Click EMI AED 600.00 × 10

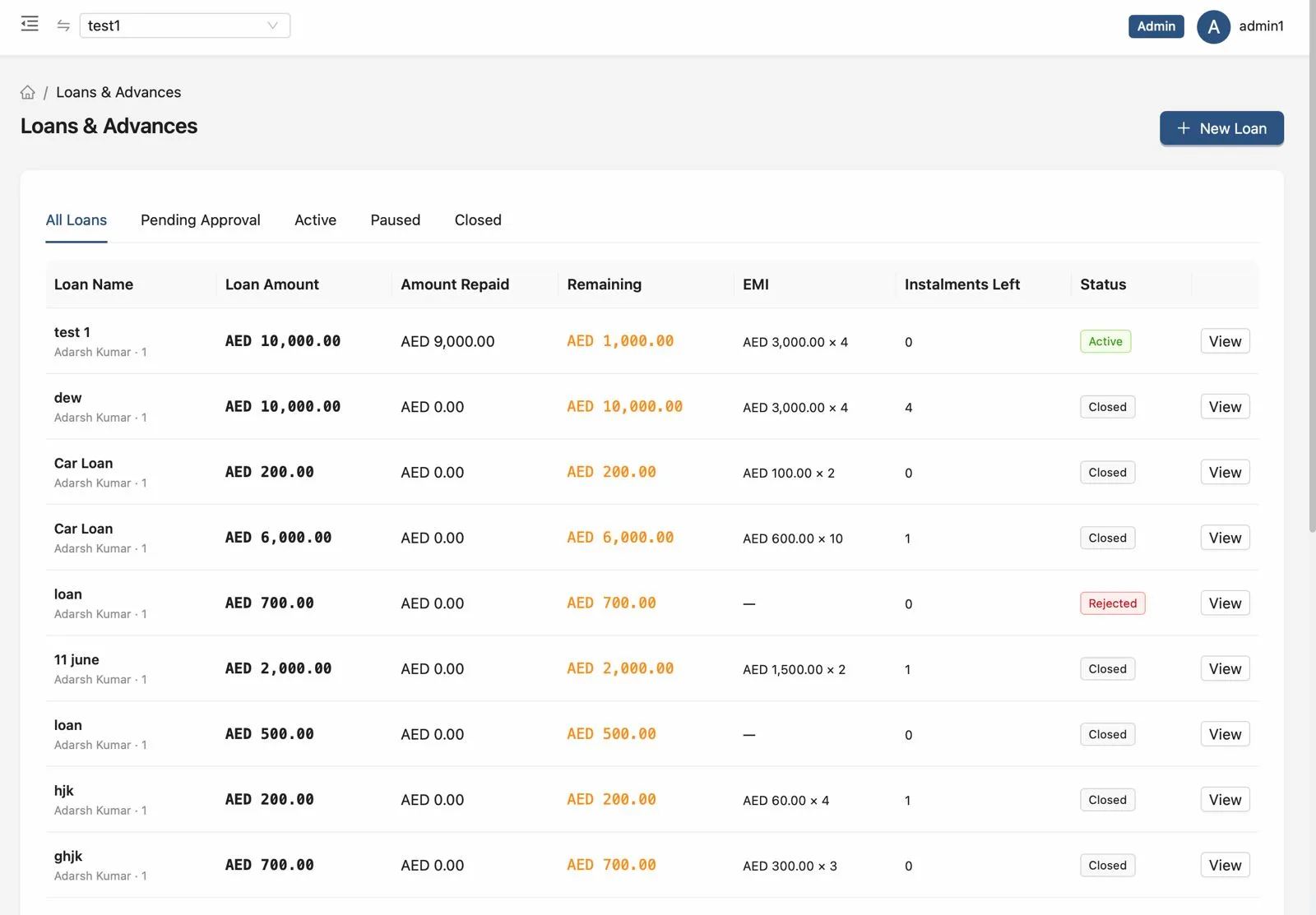click(793, 538)
